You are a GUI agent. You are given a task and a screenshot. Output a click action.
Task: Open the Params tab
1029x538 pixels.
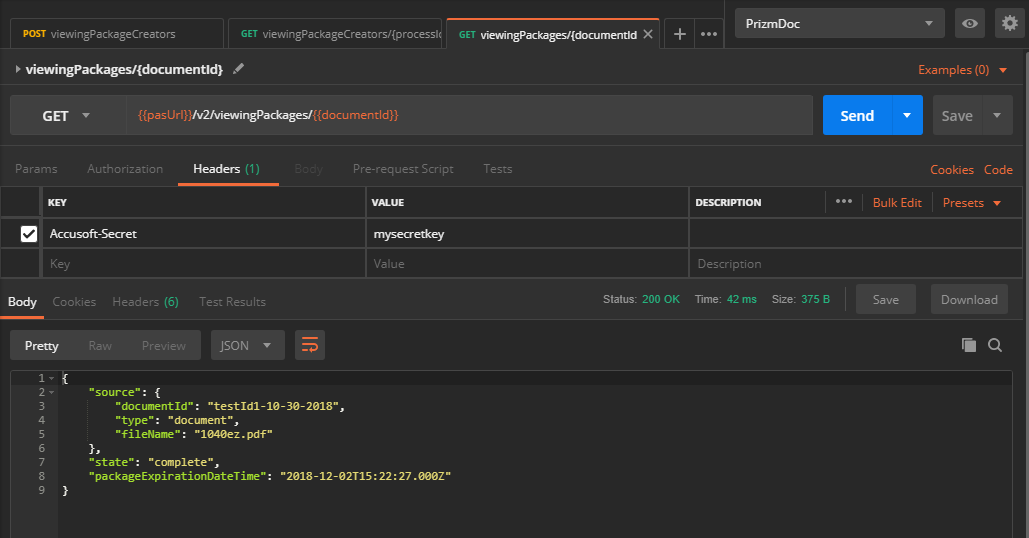click(36, 169)
